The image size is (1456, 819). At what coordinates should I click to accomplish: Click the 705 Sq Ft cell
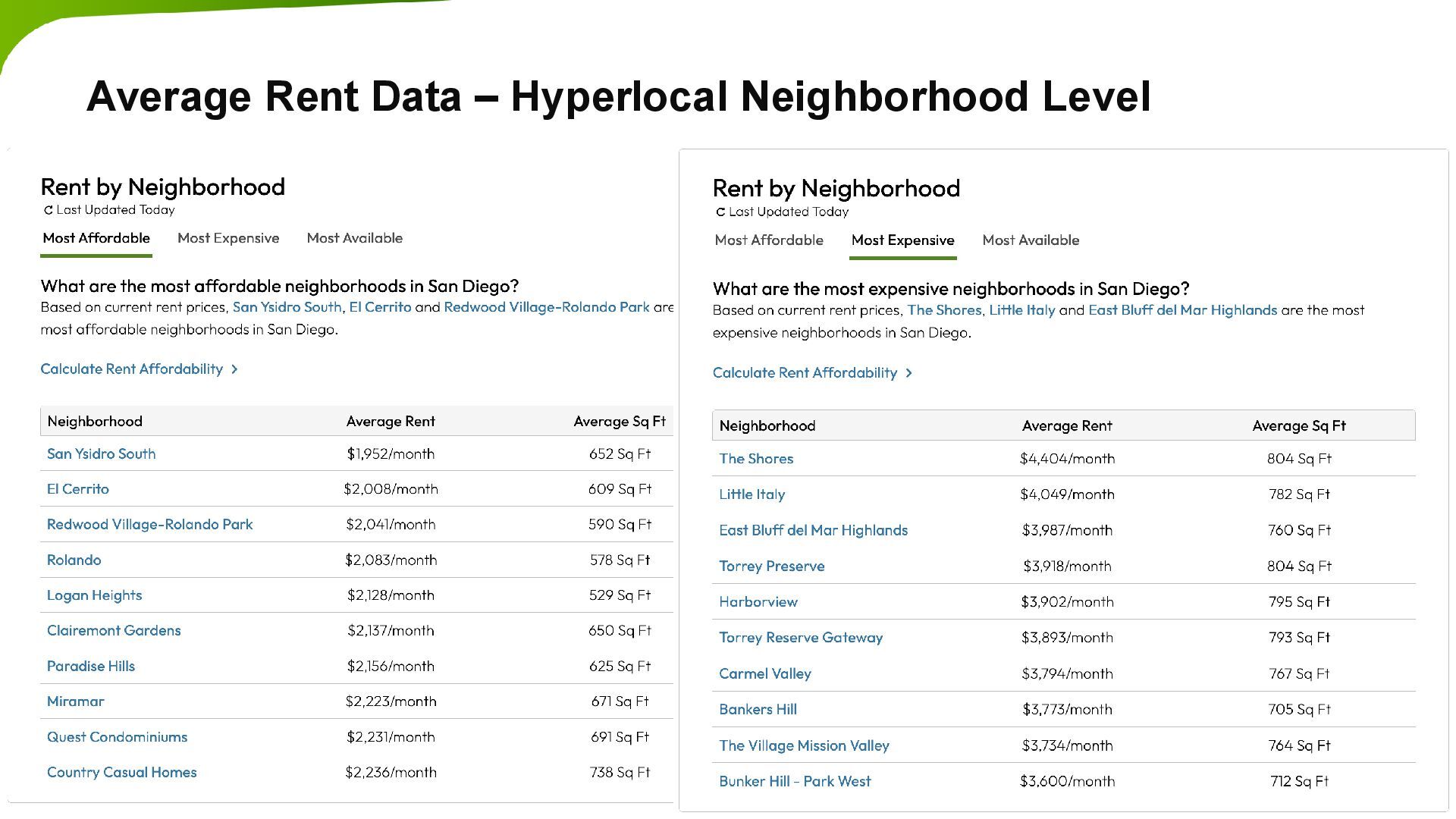pyautogui.click(x=1299, y=710)
